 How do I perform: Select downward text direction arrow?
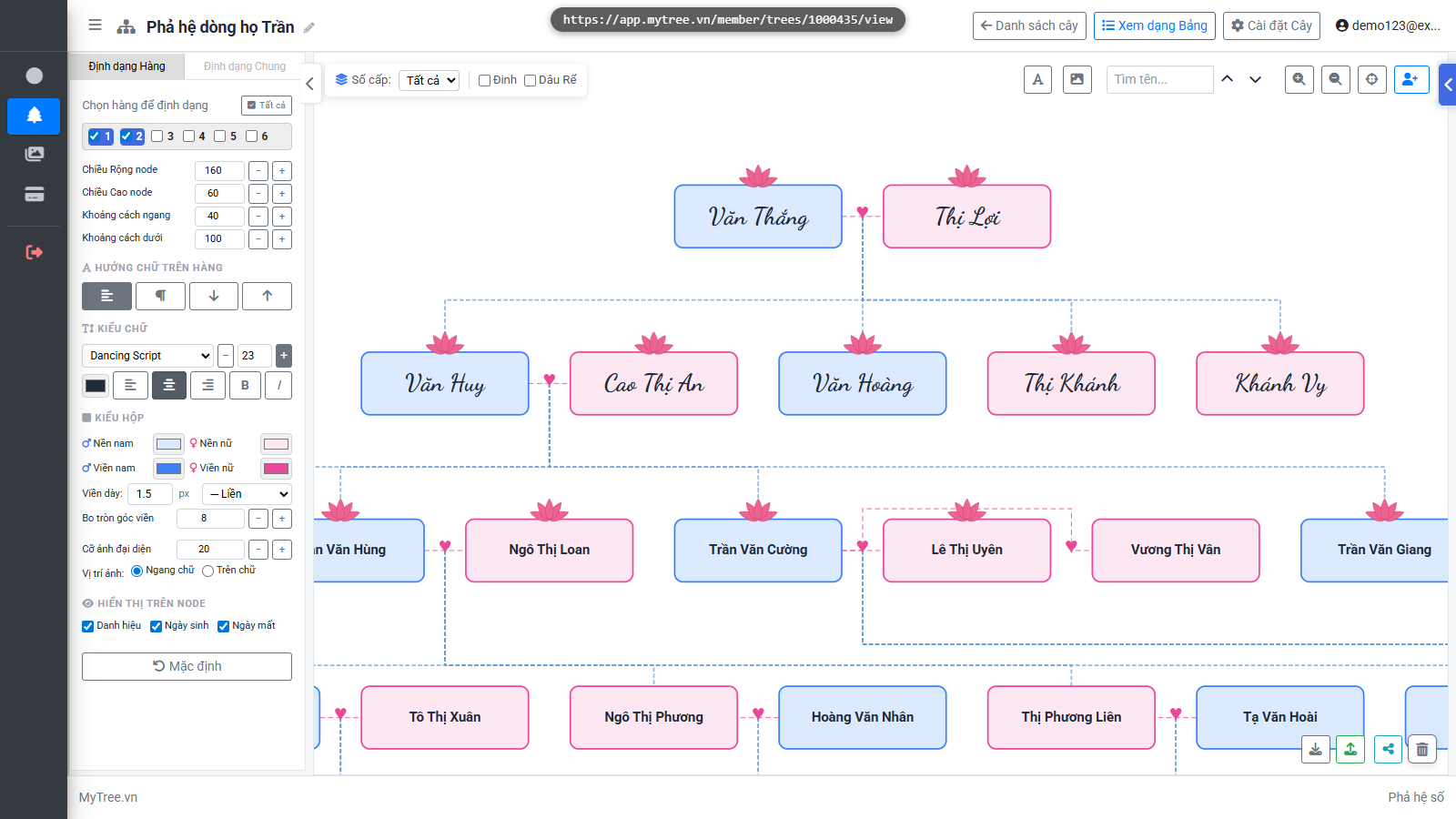point(214,296)
